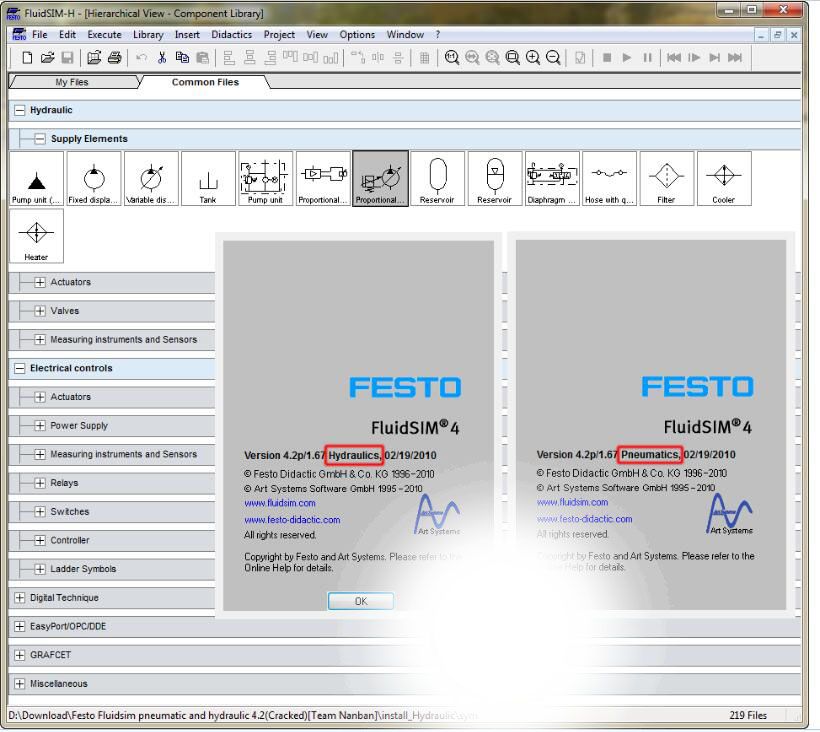Select the Variable displacement pump component

[x=151, y=179]
